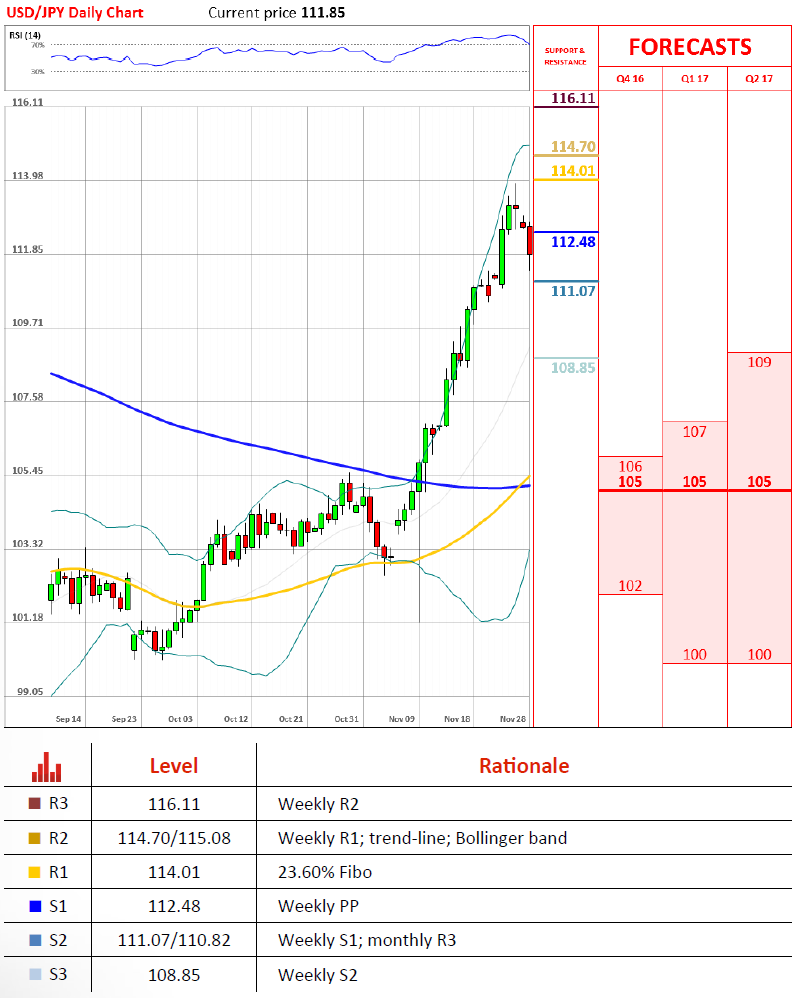Click the 114.70/115.08 level cell

coord(174,838)
